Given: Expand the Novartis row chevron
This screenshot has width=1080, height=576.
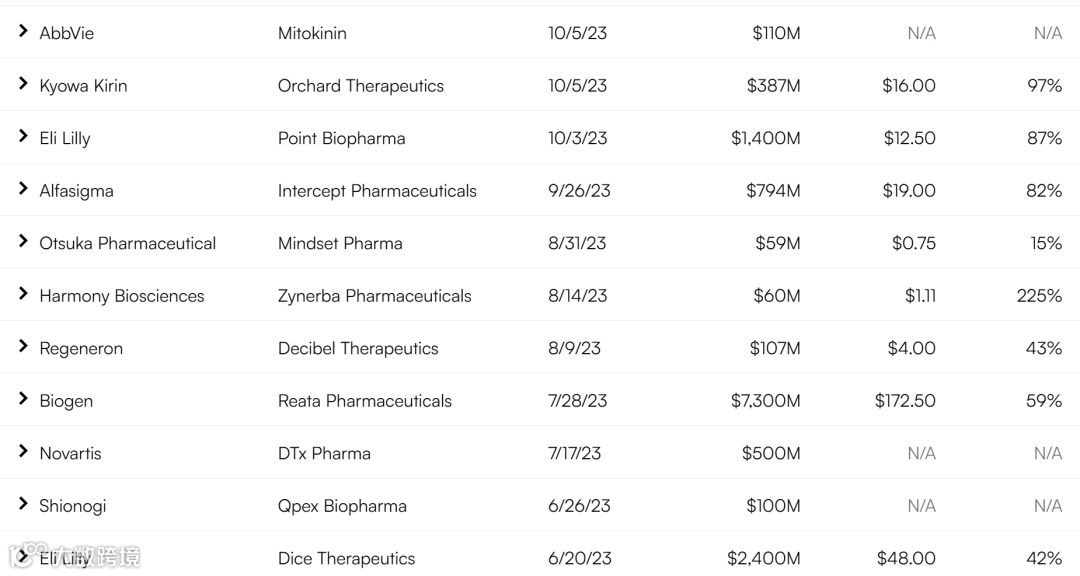Looking at the screenshot, I should [23, 452].
